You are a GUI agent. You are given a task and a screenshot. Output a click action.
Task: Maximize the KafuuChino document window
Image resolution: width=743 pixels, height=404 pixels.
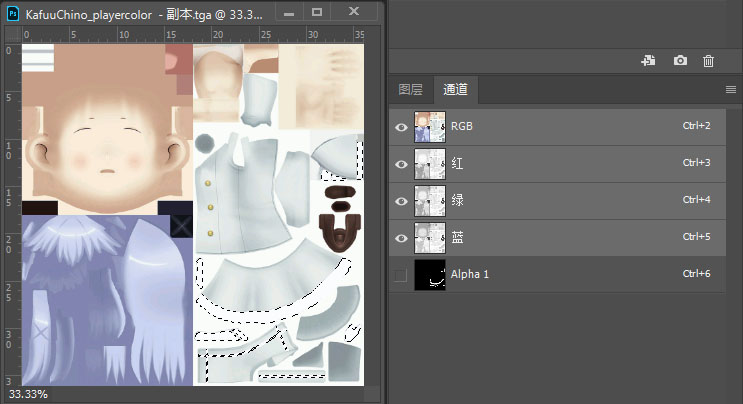tap(317, 12)
